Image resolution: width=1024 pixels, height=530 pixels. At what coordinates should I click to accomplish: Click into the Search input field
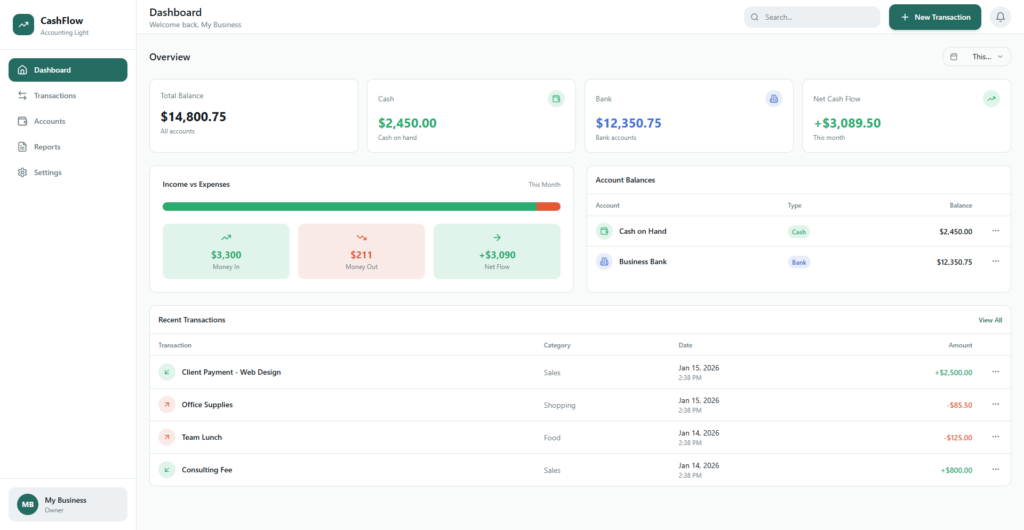pos(817,17)
